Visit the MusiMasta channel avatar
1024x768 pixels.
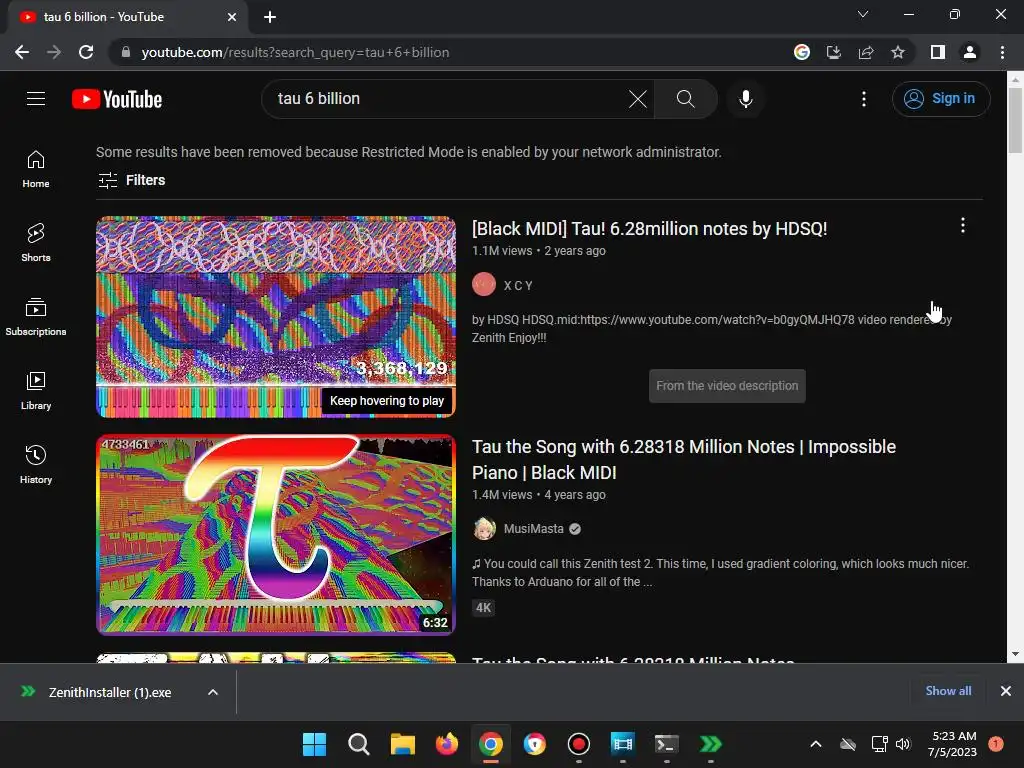click(484, 529)
